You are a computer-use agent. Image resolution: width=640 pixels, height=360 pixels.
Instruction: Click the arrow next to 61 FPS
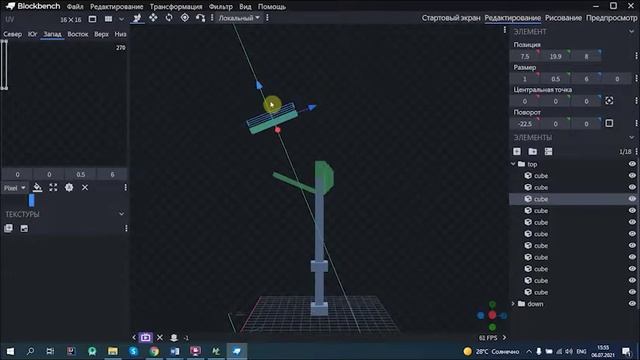(504, 338)
